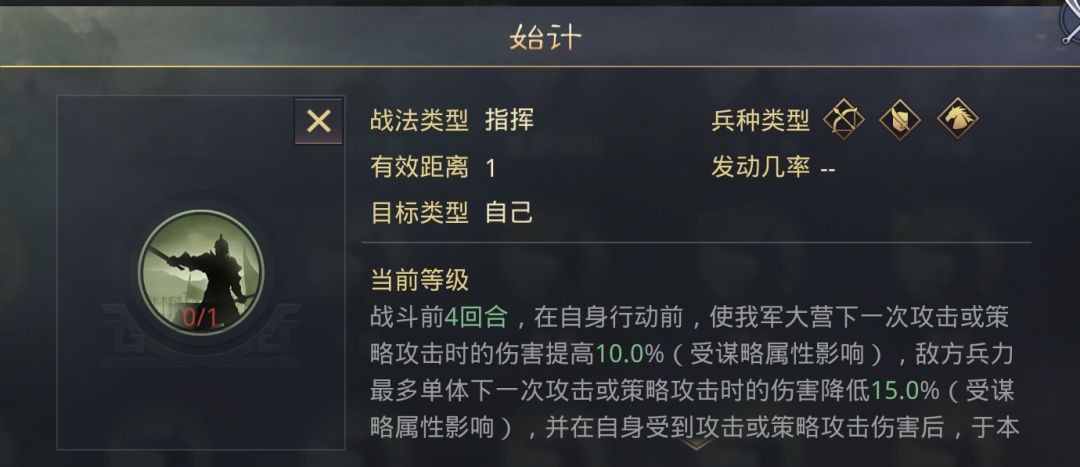Click the 指挥 skill type value
Viewport: 1080px width, 467px height.
tap(509, 121)
